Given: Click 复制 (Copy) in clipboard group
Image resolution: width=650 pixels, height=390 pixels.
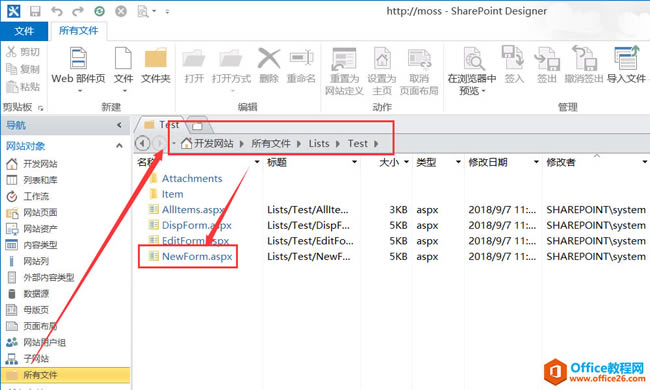Looking at the screenshot, I should [23, 69].
